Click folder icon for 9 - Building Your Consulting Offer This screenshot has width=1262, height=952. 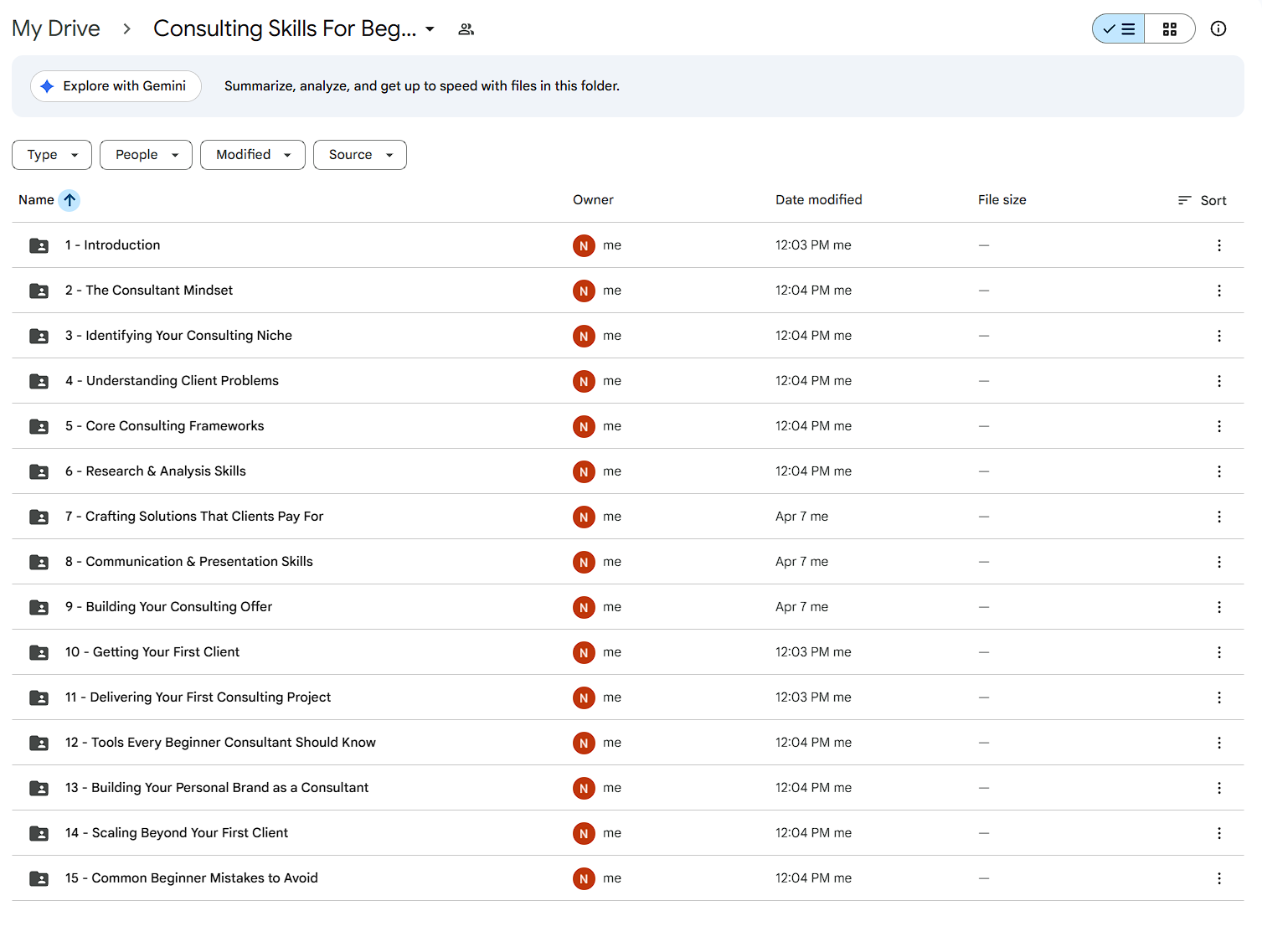39,607
